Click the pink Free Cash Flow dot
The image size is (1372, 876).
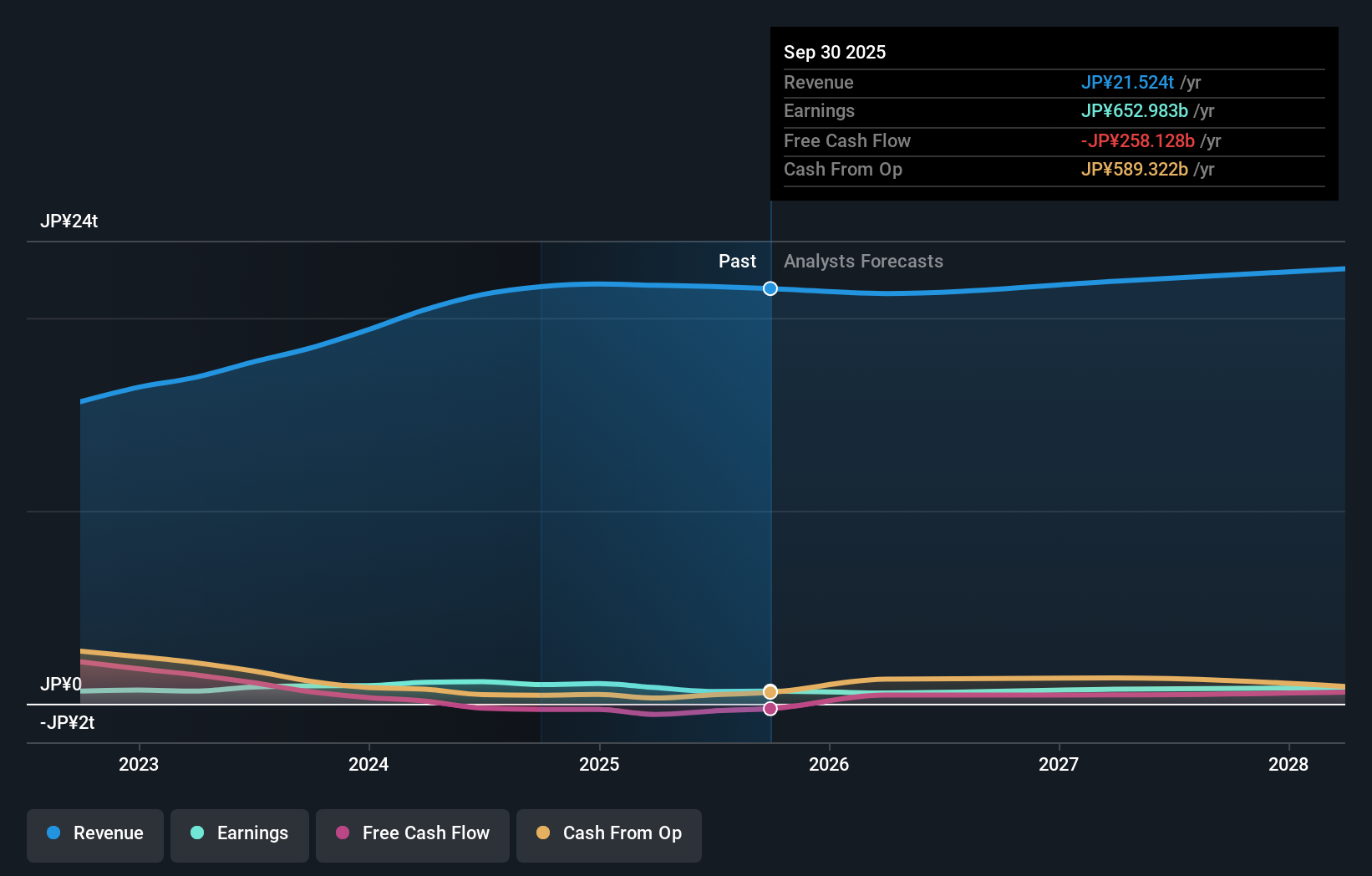tap(343, 833)
